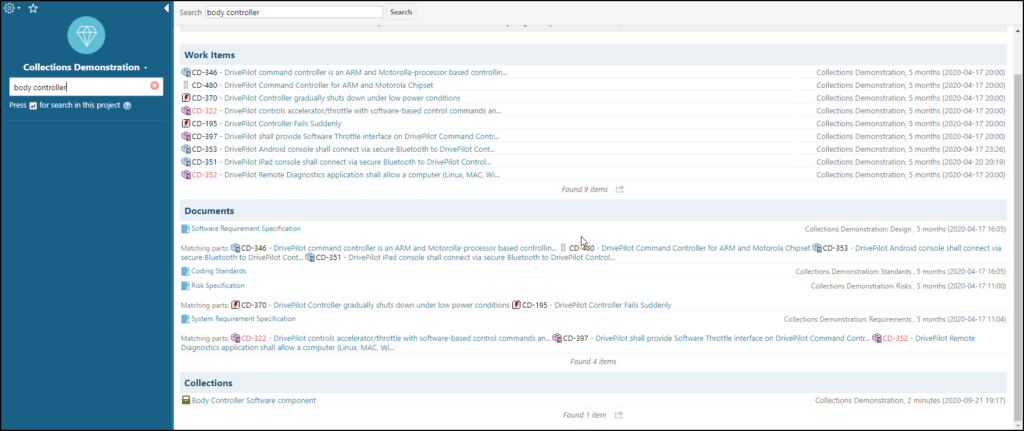Click the Collections Demonstration diamond logo

click(x=86, y=36)
